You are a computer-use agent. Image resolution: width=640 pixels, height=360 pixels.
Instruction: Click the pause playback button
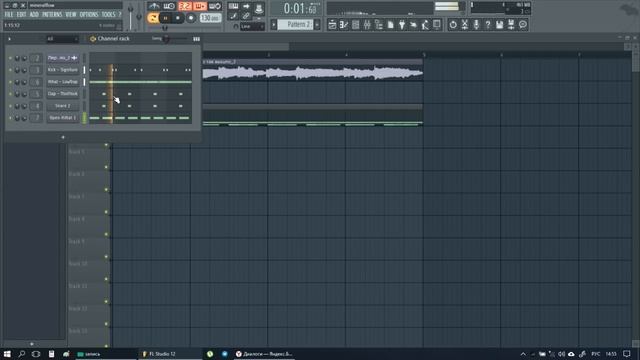[165, 18]
